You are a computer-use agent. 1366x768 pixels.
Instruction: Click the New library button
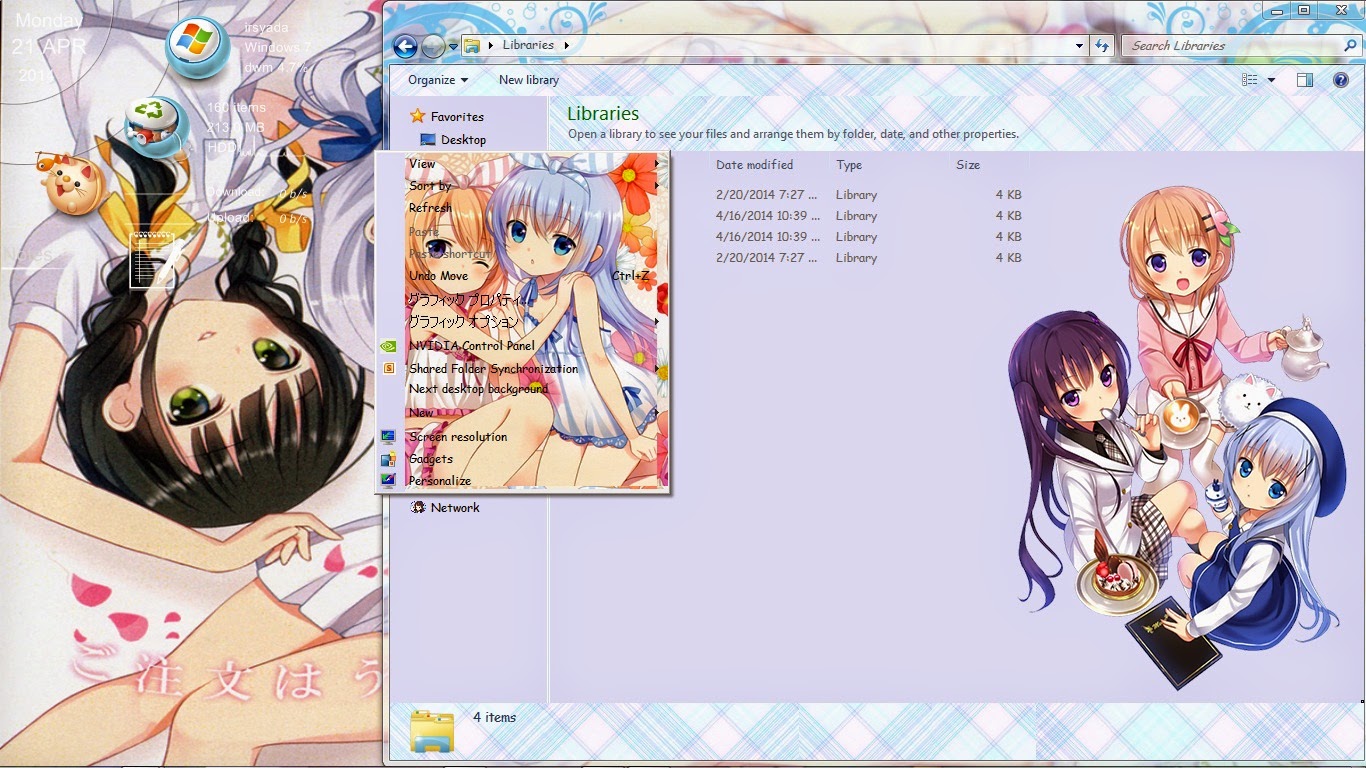pyautogui.click(x=529, y=80)
